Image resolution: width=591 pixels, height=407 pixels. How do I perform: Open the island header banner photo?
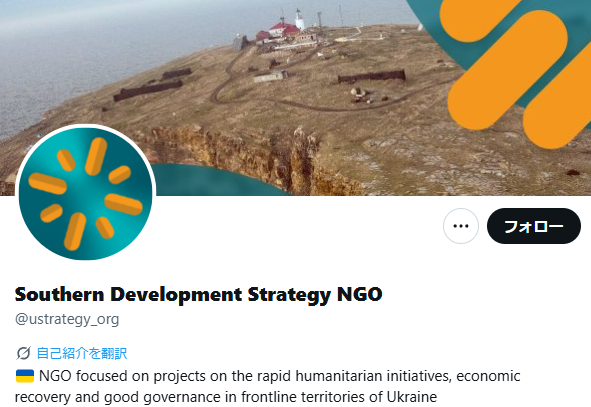[x=296, y=98]
